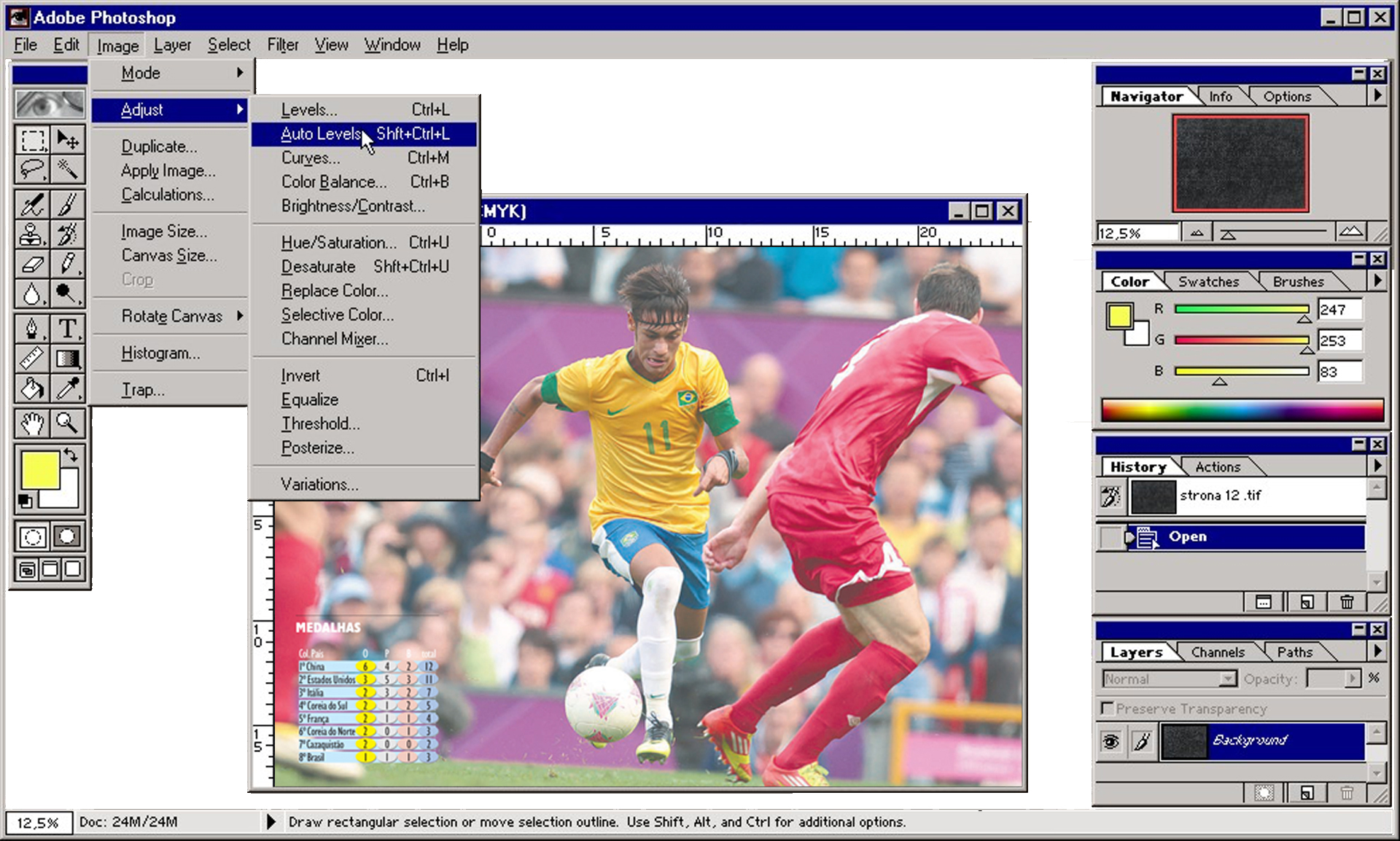
Task: Choose Auto Levels from Adjust submenu
Action: (365, 134)
